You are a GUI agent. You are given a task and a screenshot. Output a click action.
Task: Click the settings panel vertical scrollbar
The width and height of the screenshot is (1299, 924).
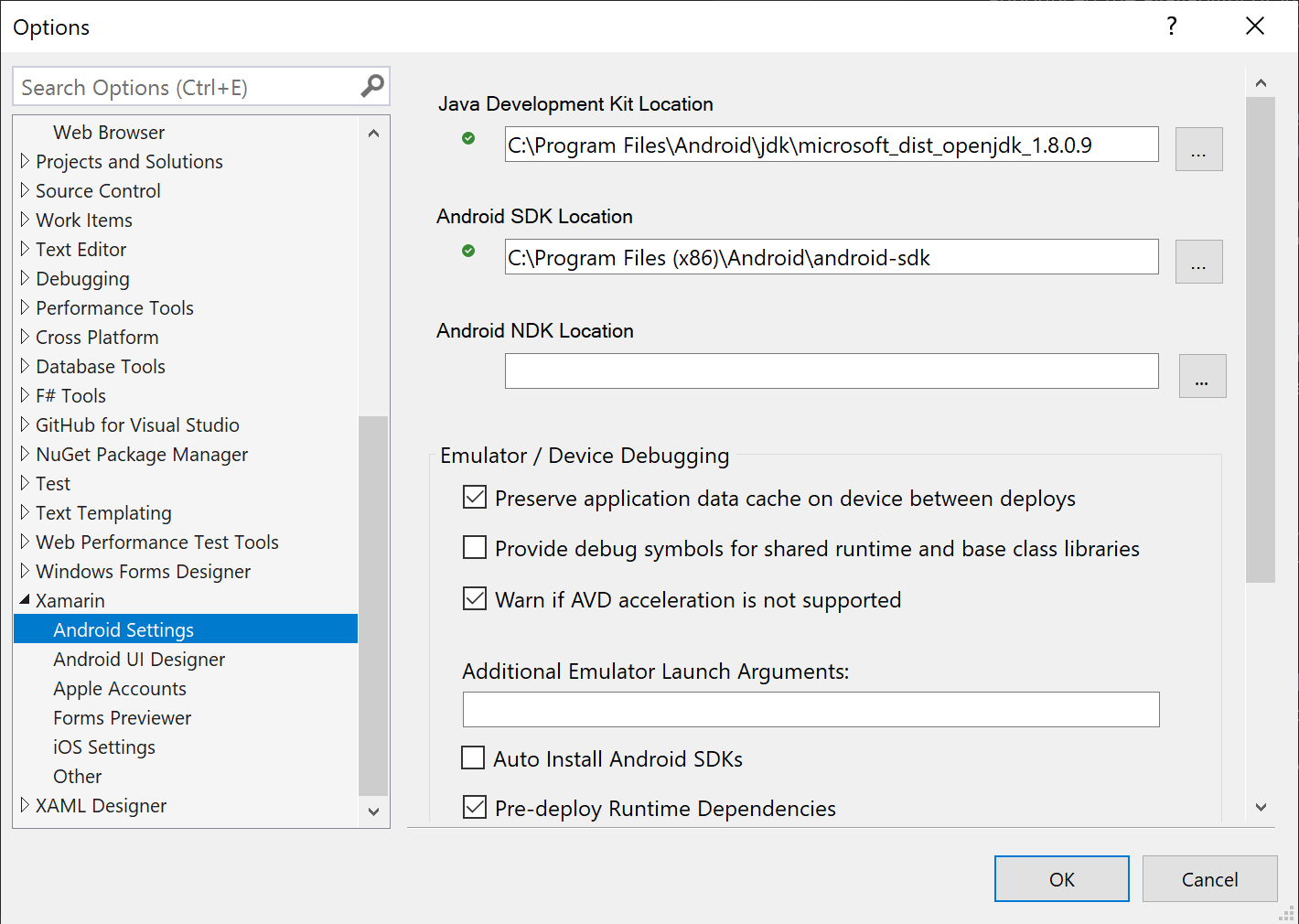point(1261,338)
